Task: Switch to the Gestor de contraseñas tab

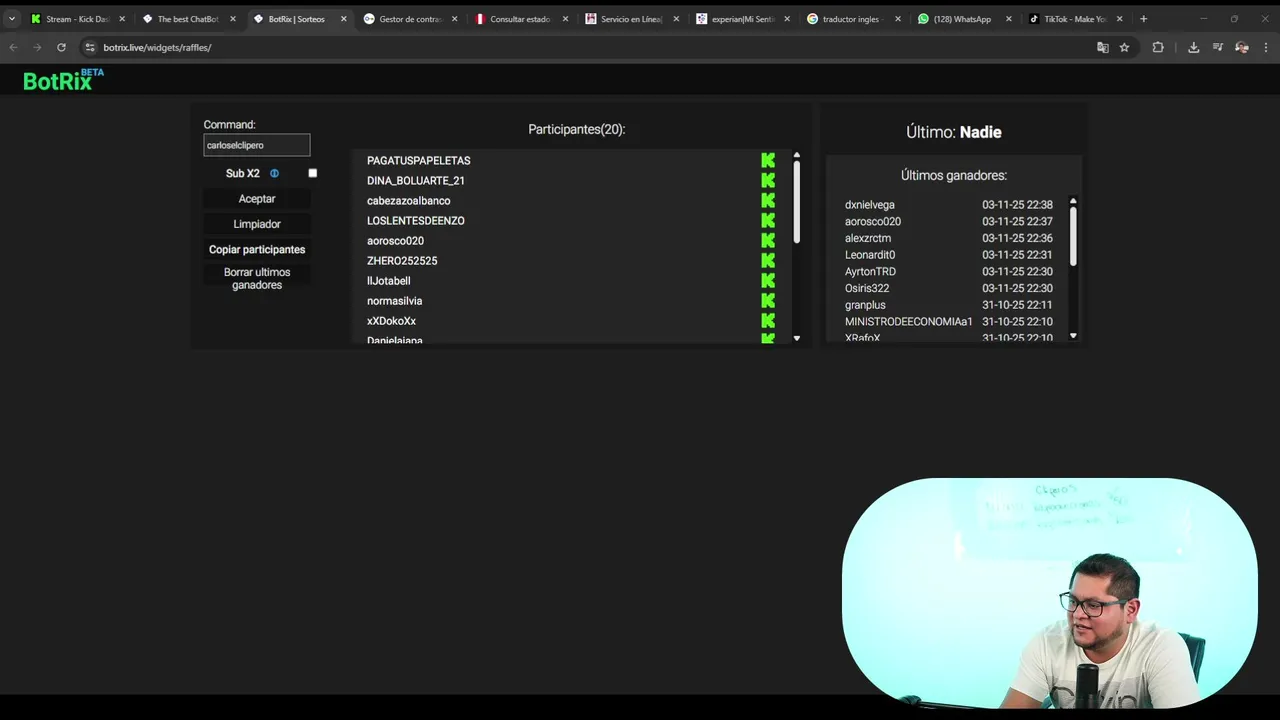Action: coord(409,19)
